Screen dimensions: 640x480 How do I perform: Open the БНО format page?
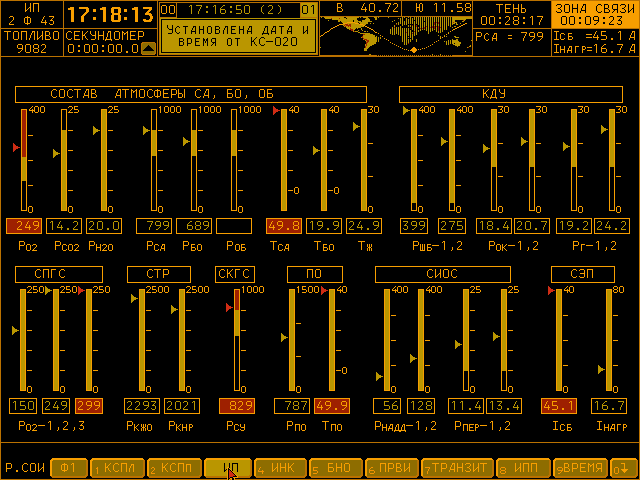(335, 467)
